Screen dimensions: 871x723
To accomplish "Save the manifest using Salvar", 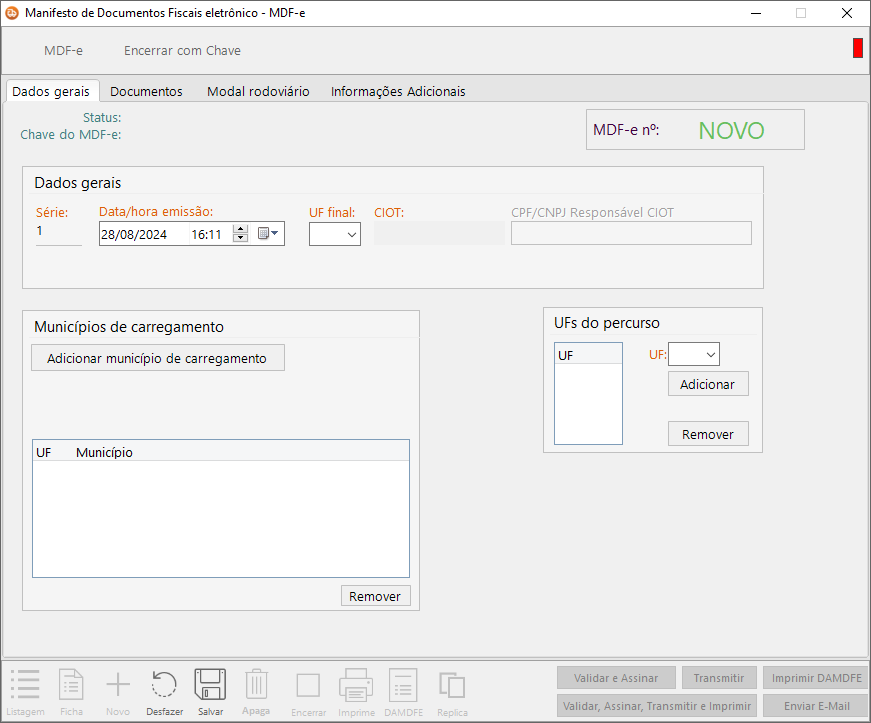I will click(210, 686).
